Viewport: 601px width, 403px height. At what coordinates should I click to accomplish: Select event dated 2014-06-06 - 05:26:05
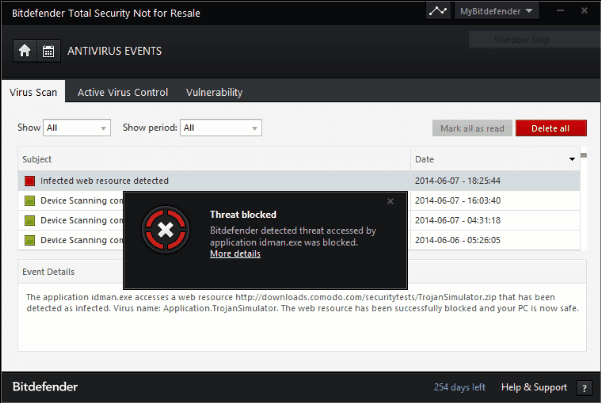(299, 240)
